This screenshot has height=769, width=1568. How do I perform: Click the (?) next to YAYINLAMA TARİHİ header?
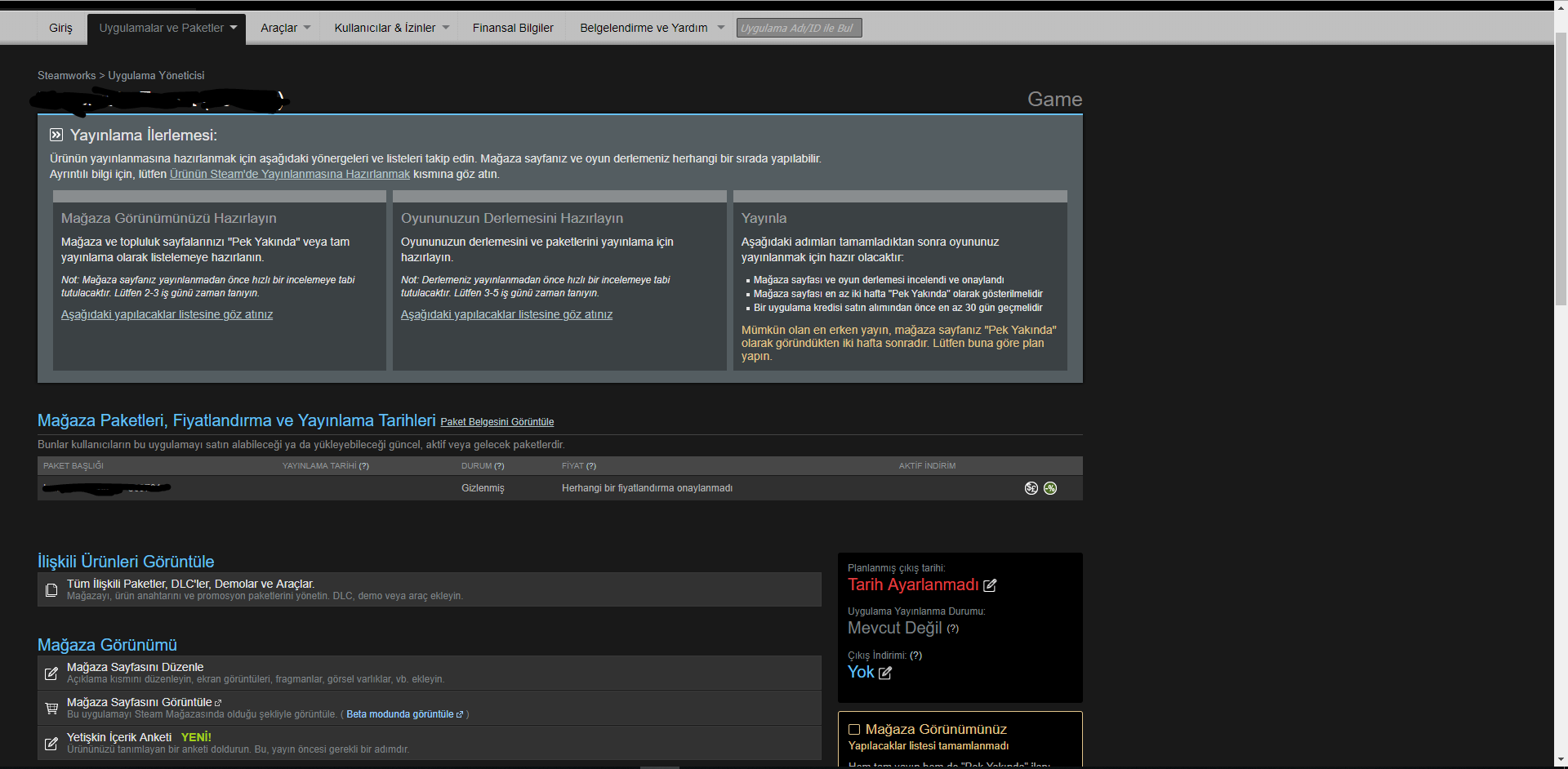click(364, 466)
